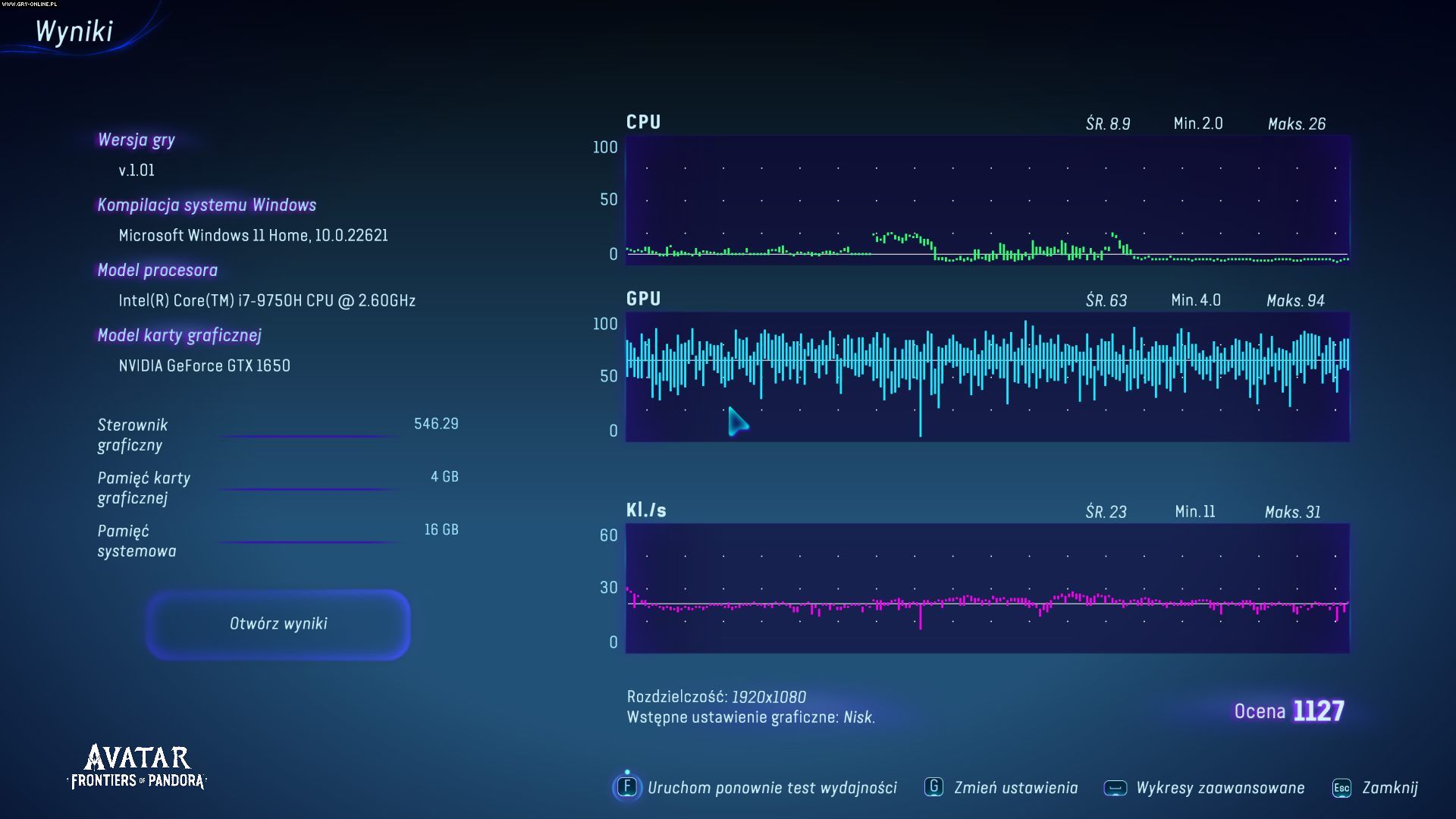Viewport: 1456px width, 819px height.
Task: Open Wykresy zaawansowane option
Action: click(x=1219, y=788)
